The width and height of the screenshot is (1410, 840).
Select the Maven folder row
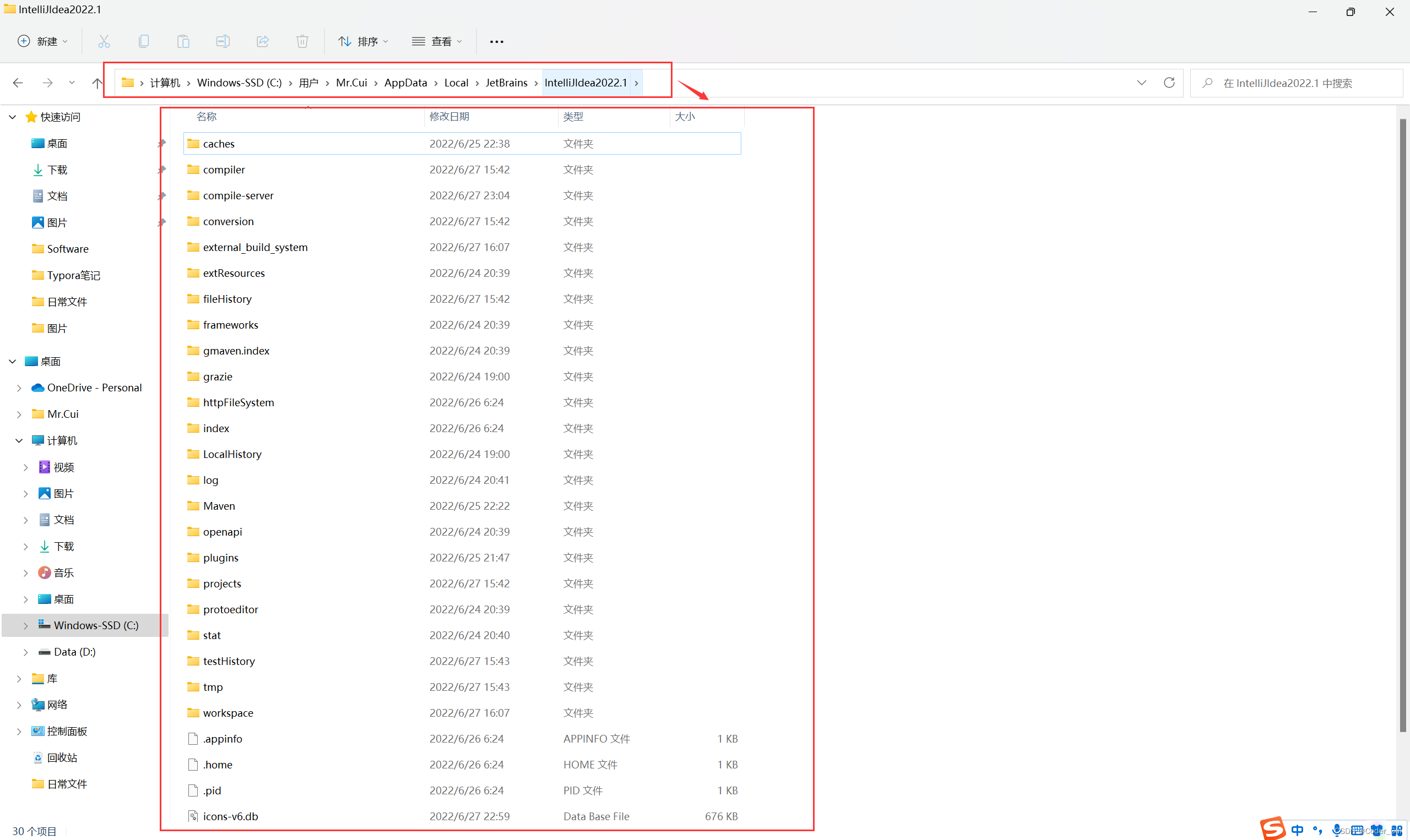point(462,506)
